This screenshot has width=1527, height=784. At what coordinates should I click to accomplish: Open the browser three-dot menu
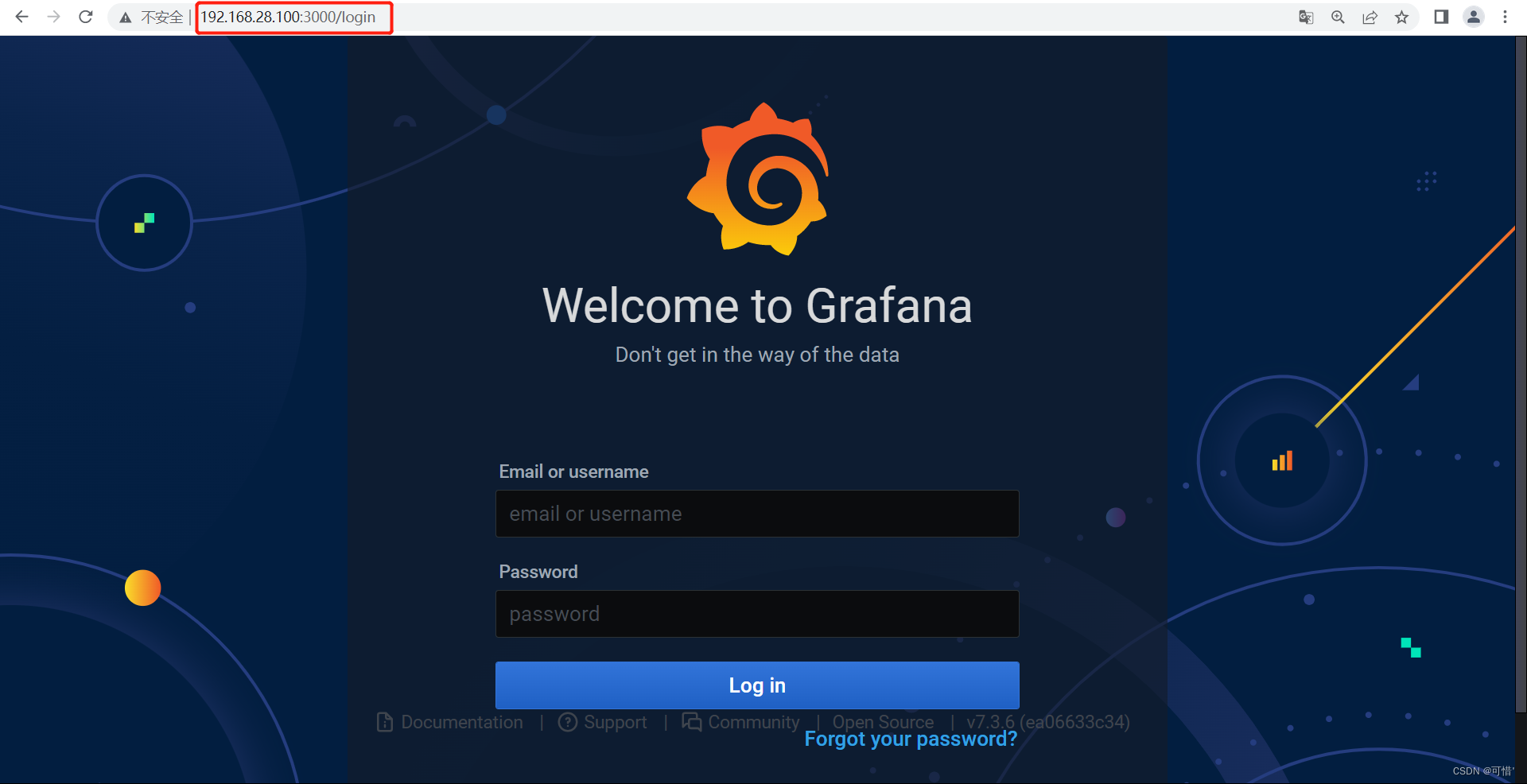click(x=1505, y=17)
